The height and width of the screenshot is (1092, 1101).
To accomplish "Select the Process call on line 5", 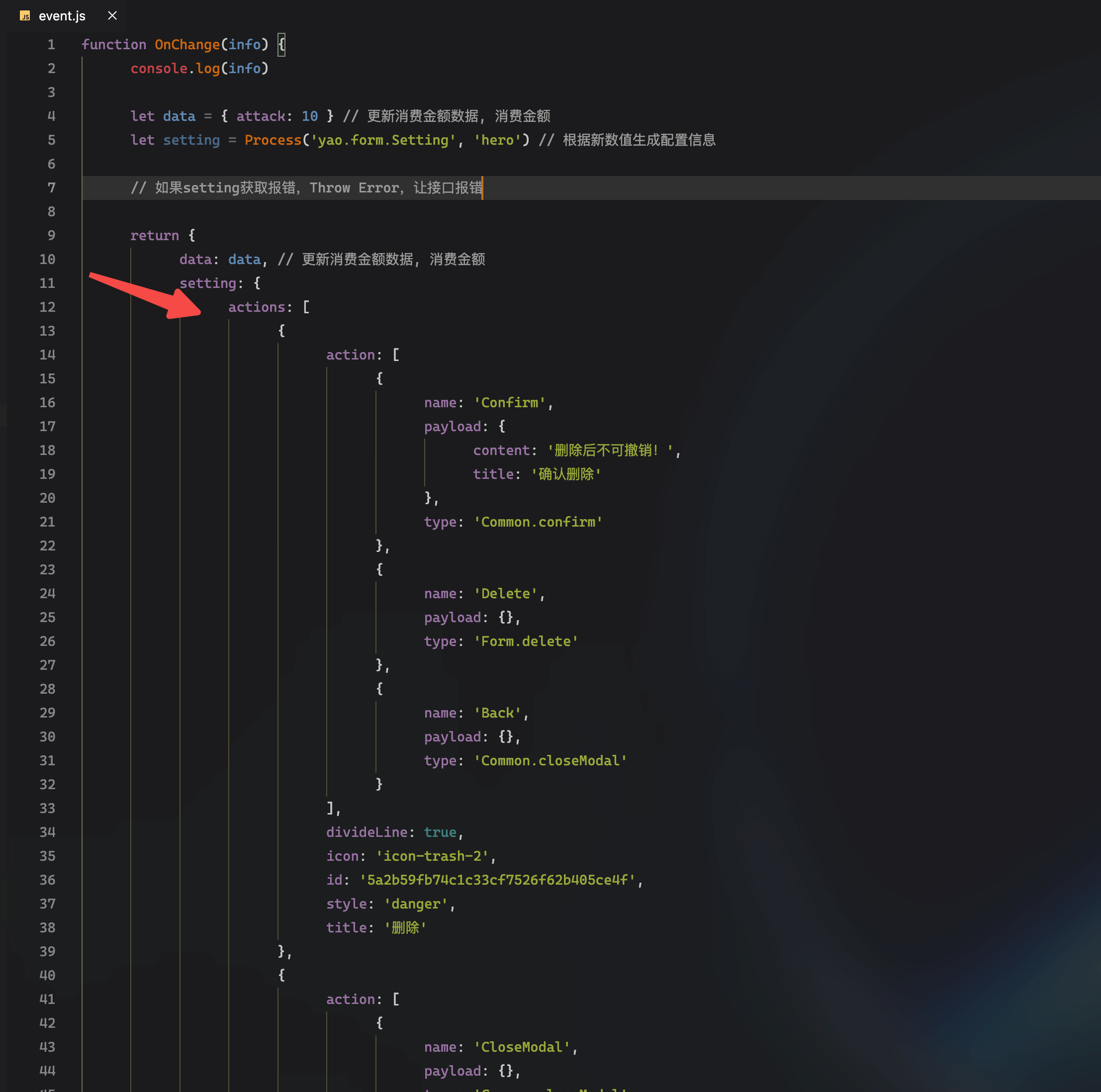I will click(x=273, y=140).
